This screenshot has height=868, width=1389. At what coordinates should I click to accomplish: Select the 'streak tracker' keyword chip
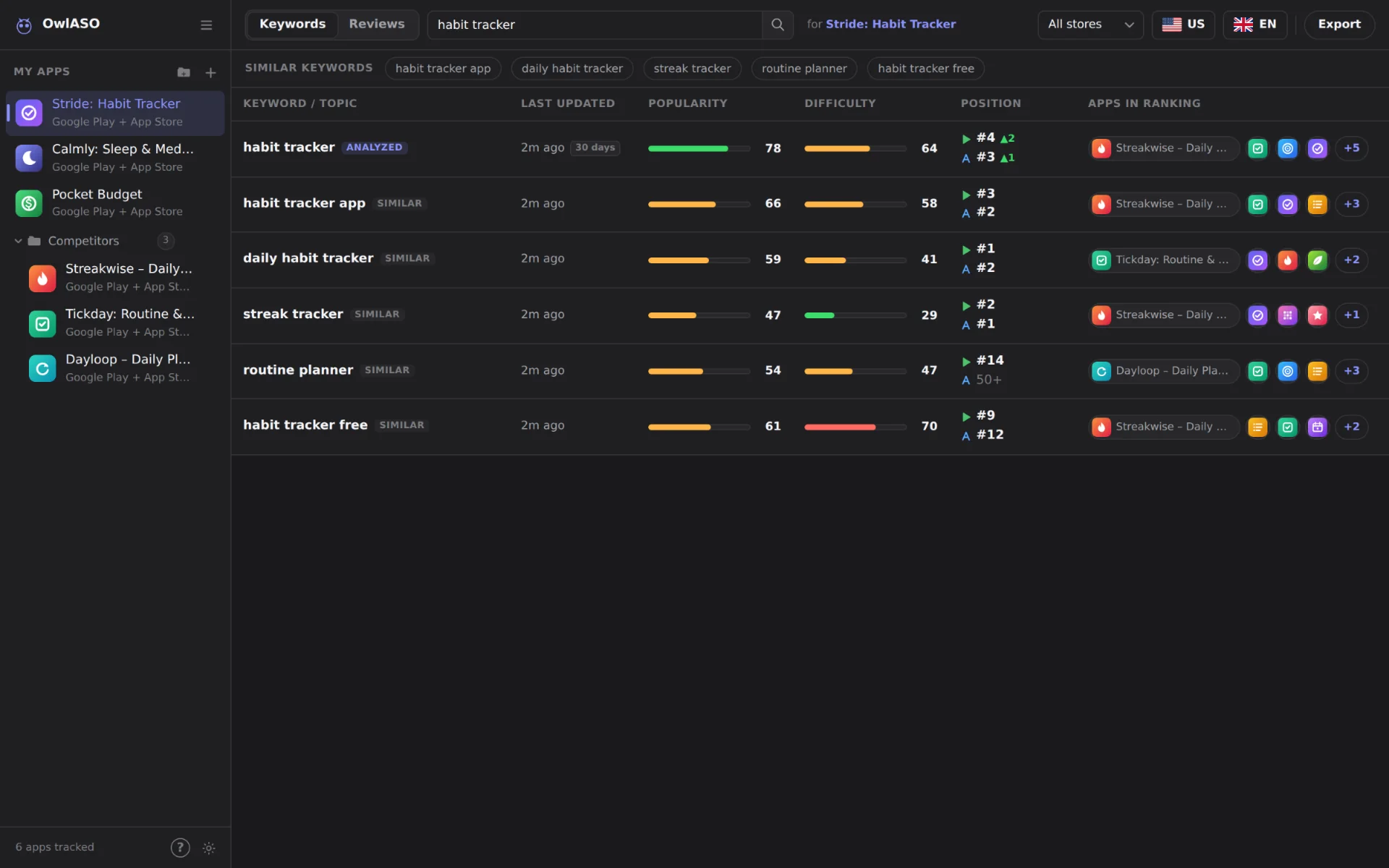692,69
